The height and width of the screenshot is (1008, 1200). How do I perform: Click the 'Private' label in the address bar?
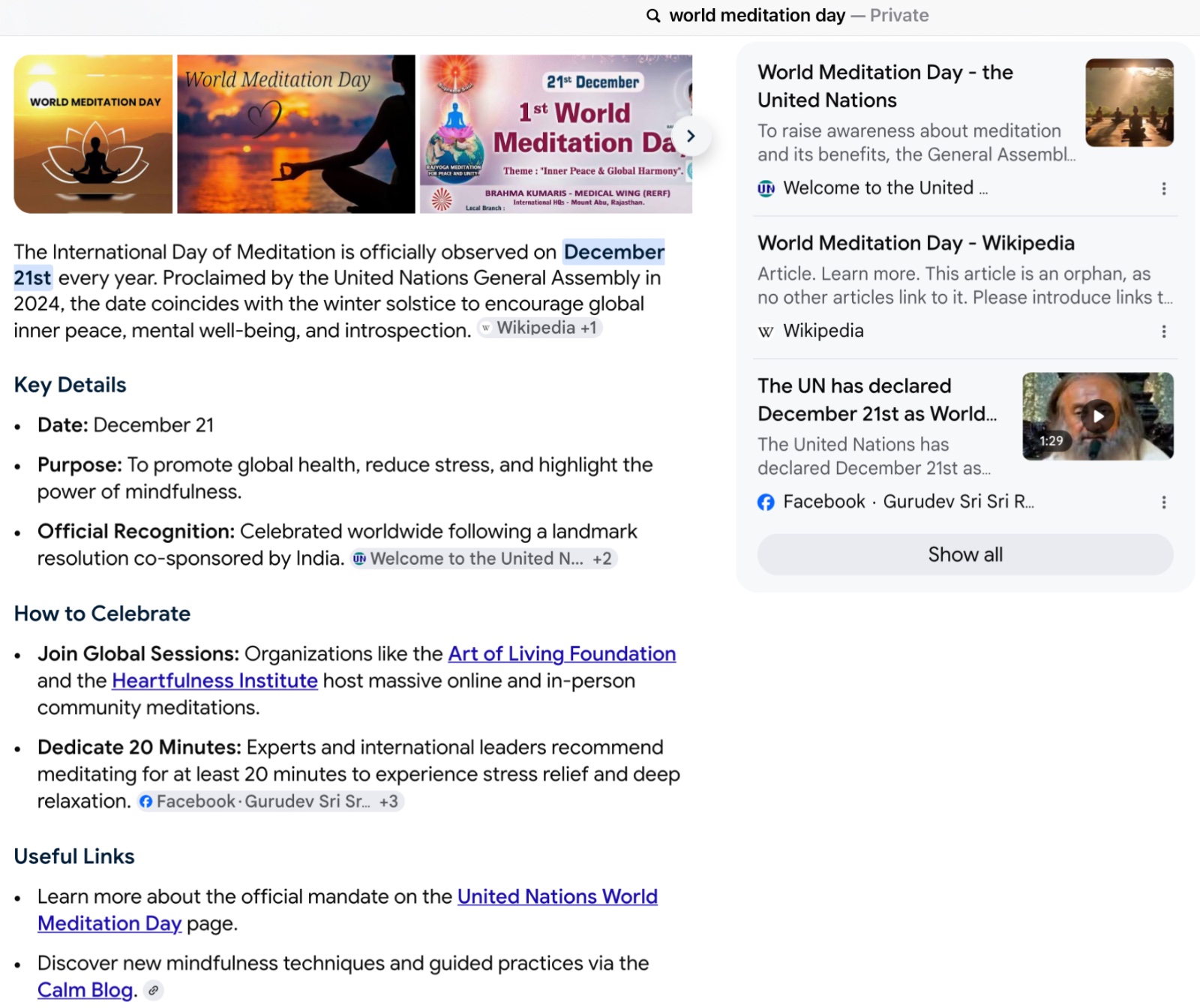(x=899, y=16)
